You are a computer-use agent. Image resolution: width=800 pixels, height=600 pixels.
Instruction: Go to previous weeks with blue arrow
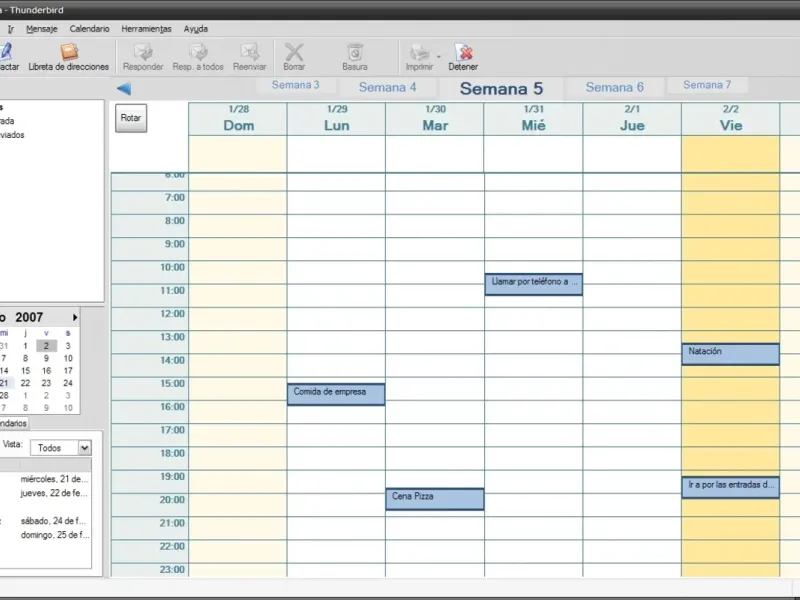pos(124,88)
